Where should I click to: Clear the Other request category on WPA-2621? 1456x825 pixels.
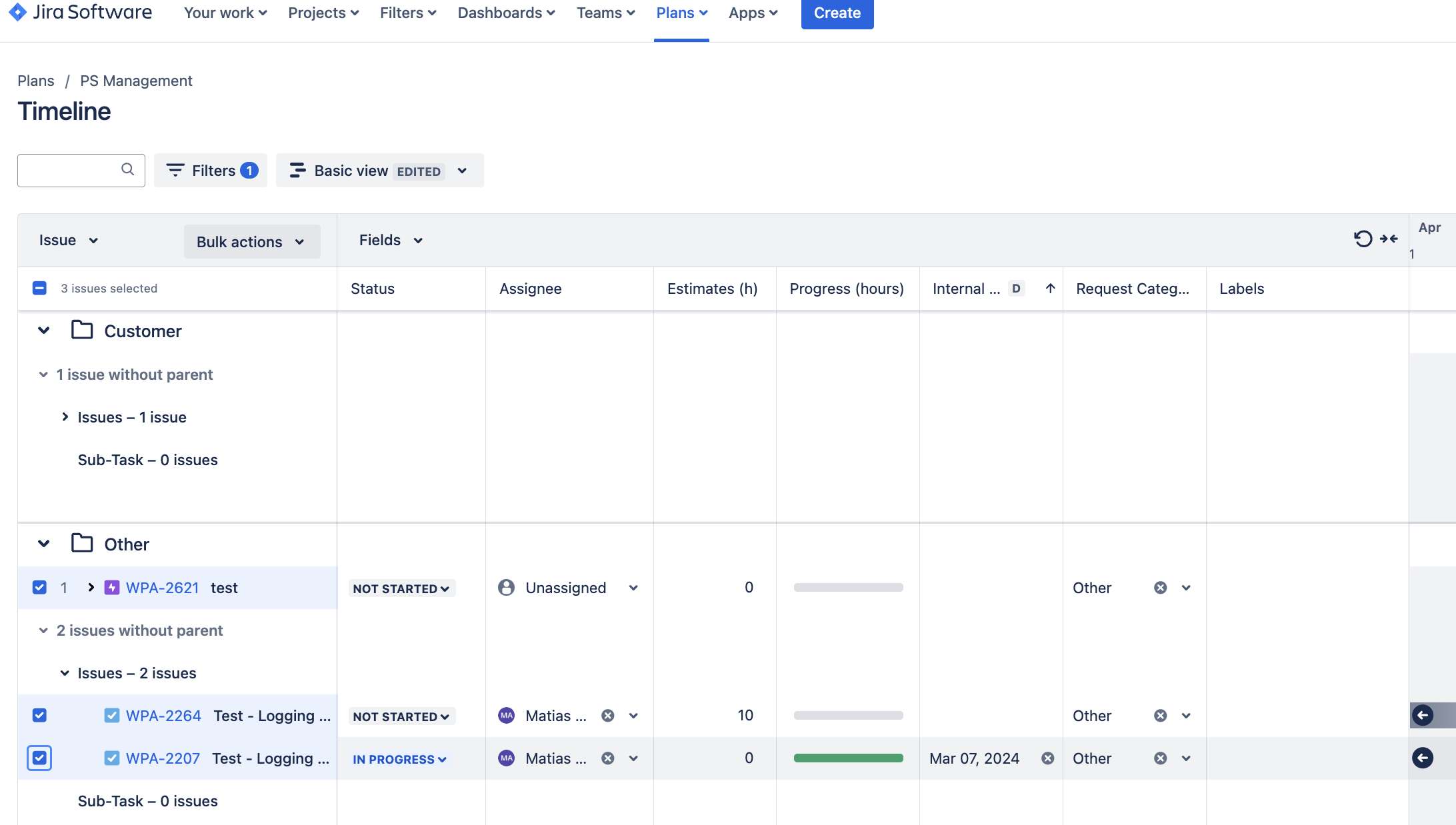click(1160, 588)
